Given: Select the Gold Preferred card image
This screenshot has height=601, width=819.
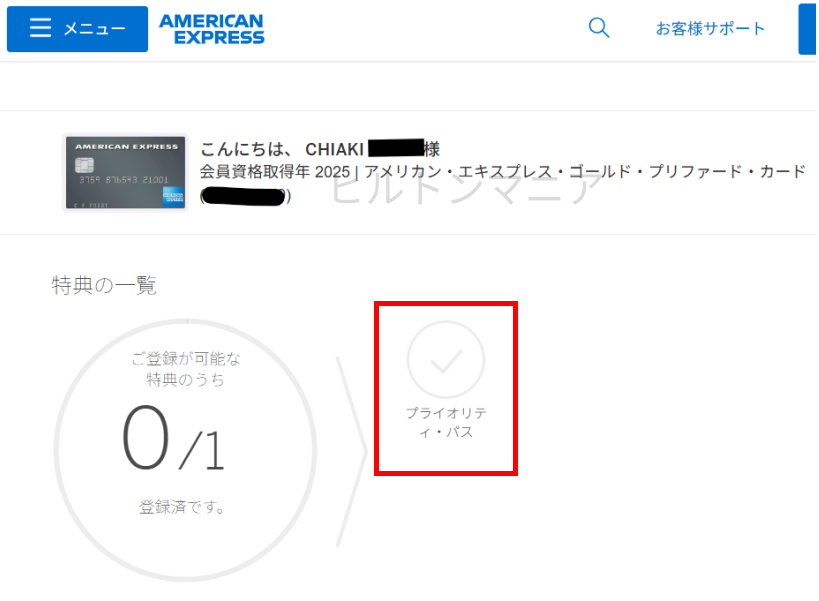Looking at the screenshot, I should 125,173.
